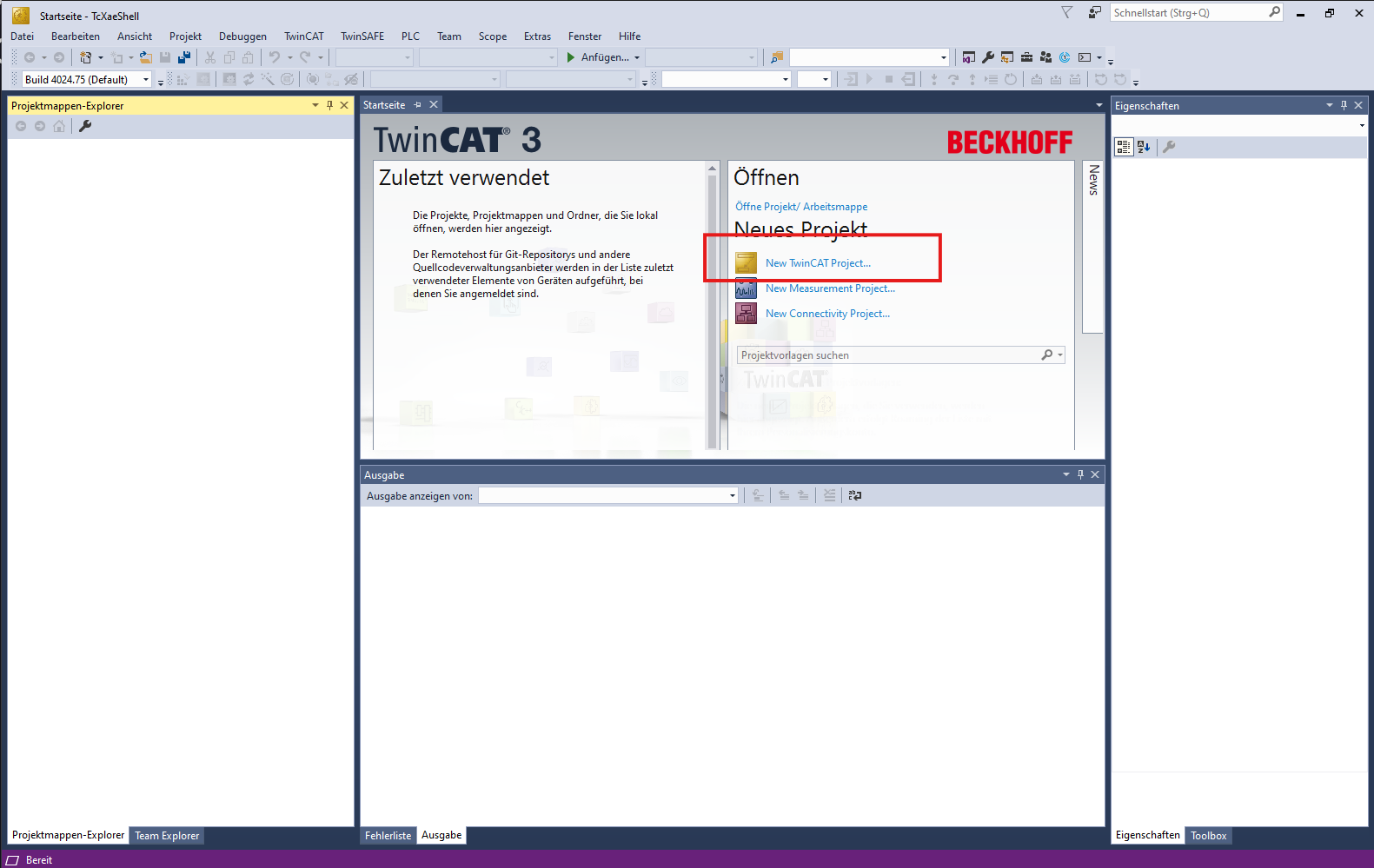Open the document list dropdown beside Startseite tabs

(x=1099, y=105)
